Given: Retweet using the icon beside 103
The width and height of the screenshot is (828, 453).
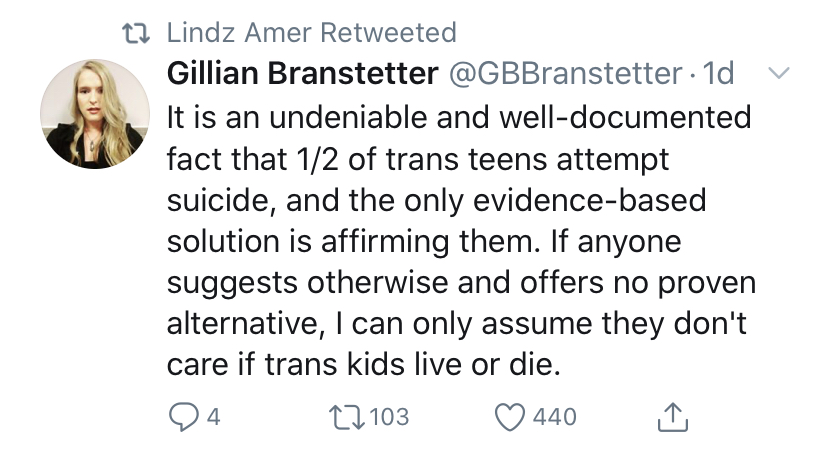Looking at the screenshot, I should [346, 417].
